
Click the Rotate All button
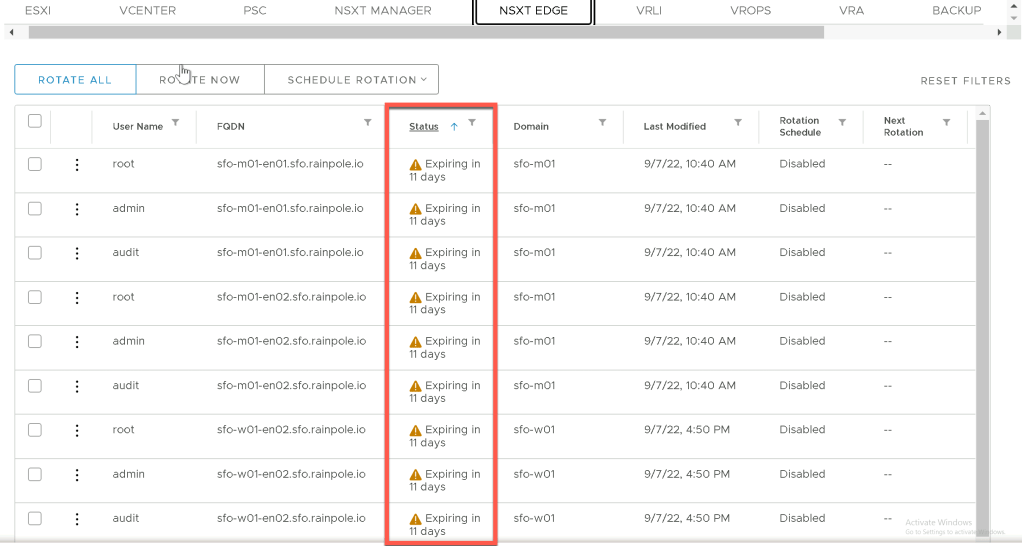click(x=75, y=80)
